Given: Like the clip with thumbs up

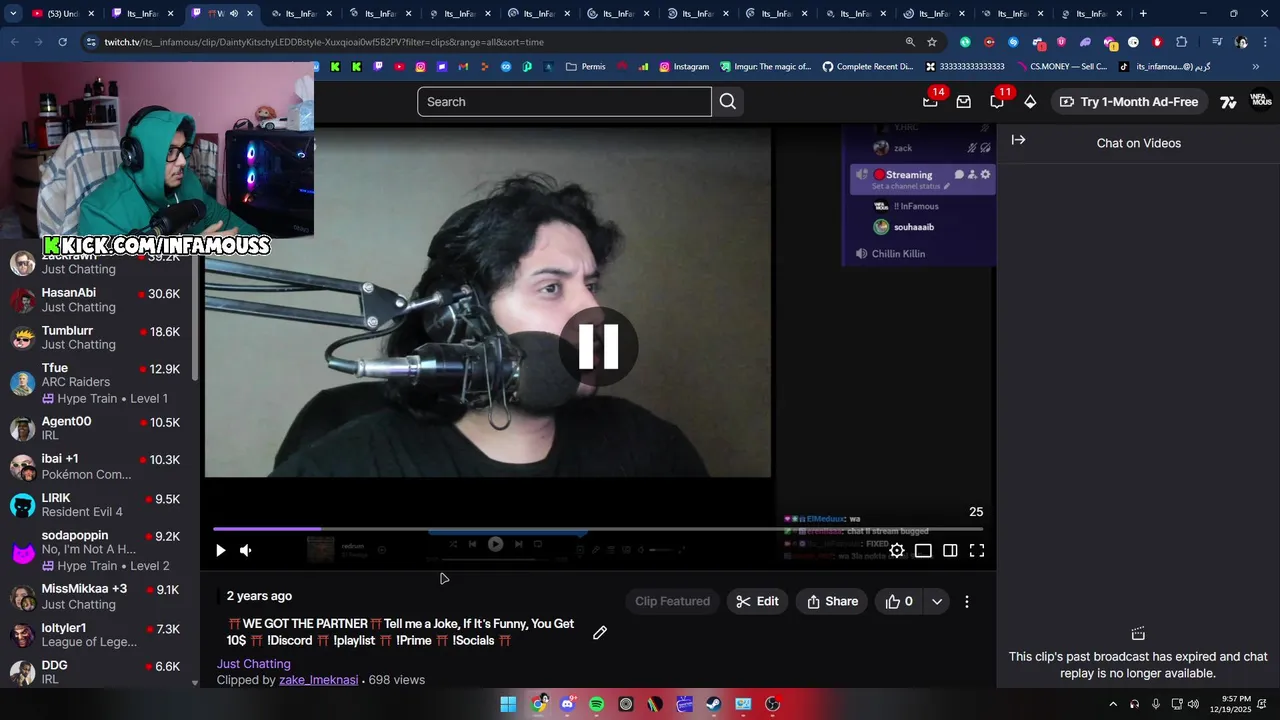Looking at the screenshot, I should point(899,601).
